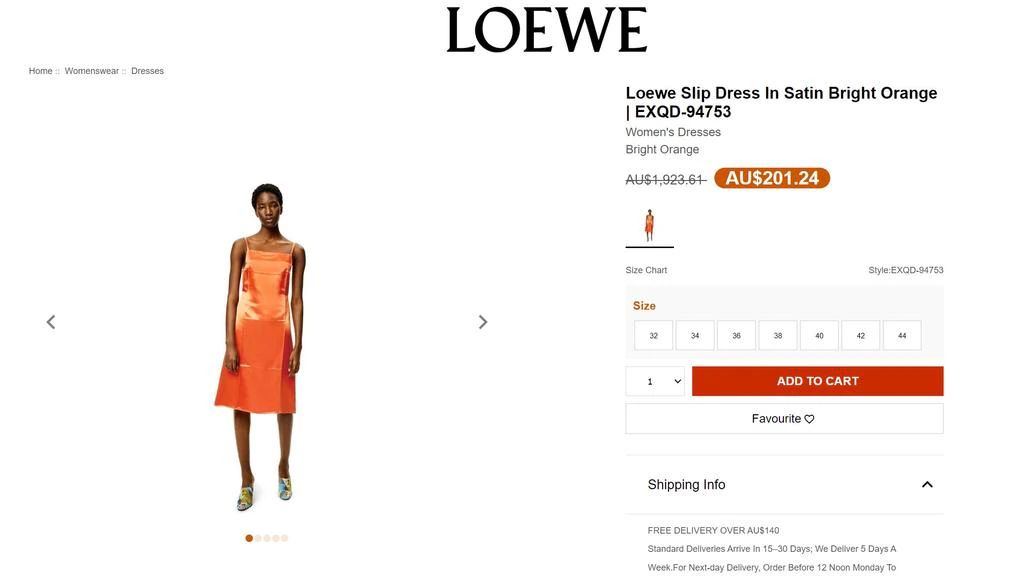
Task: Choose size 44
Action: (902, 336)
